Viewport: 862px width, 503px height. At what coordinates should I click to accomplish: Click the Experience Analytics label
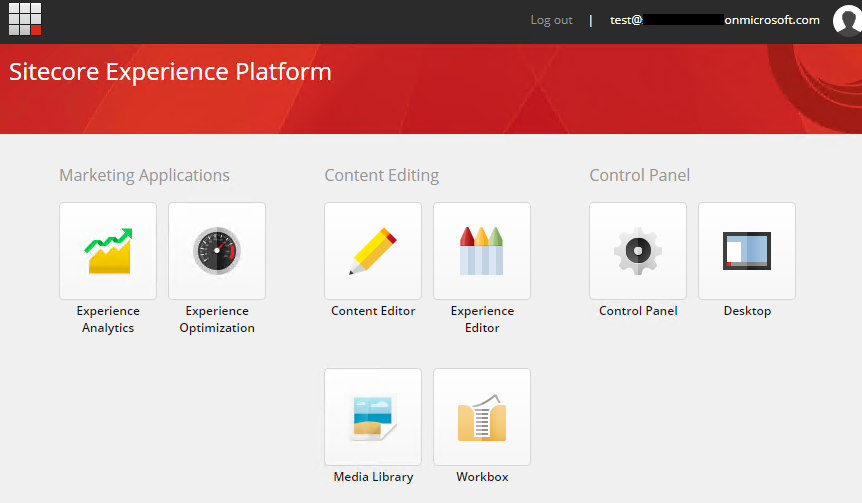108,319
